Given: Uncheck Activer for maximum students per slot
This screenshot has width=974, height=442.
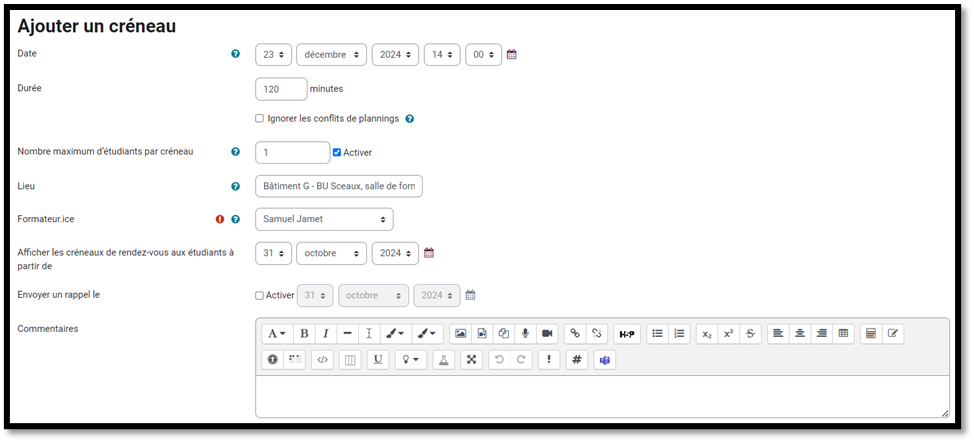Looking at the screenshot, I should coord(337,152).
